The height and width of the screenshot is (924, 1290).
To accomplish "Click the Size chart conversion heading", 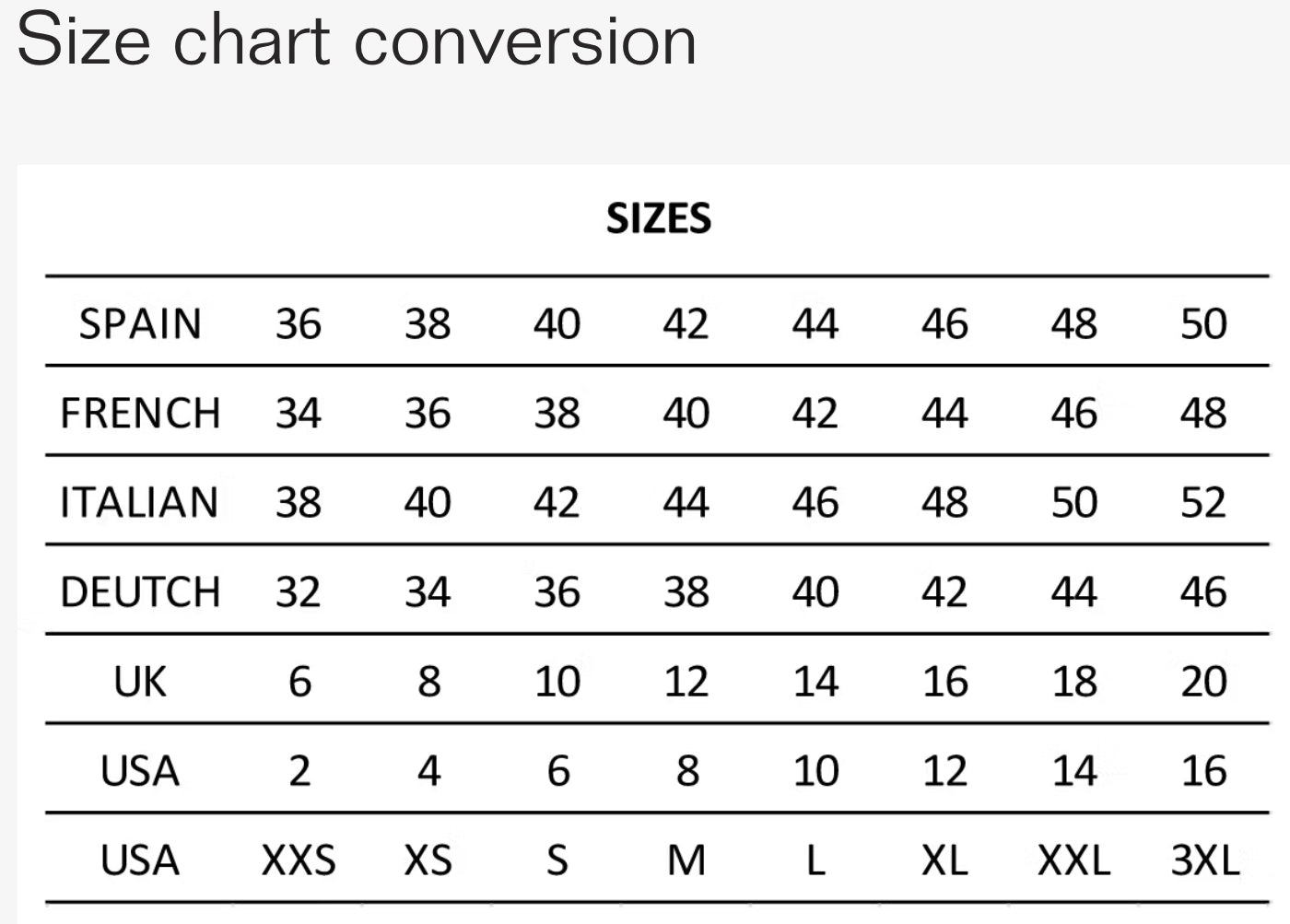I will pos(357,41).
